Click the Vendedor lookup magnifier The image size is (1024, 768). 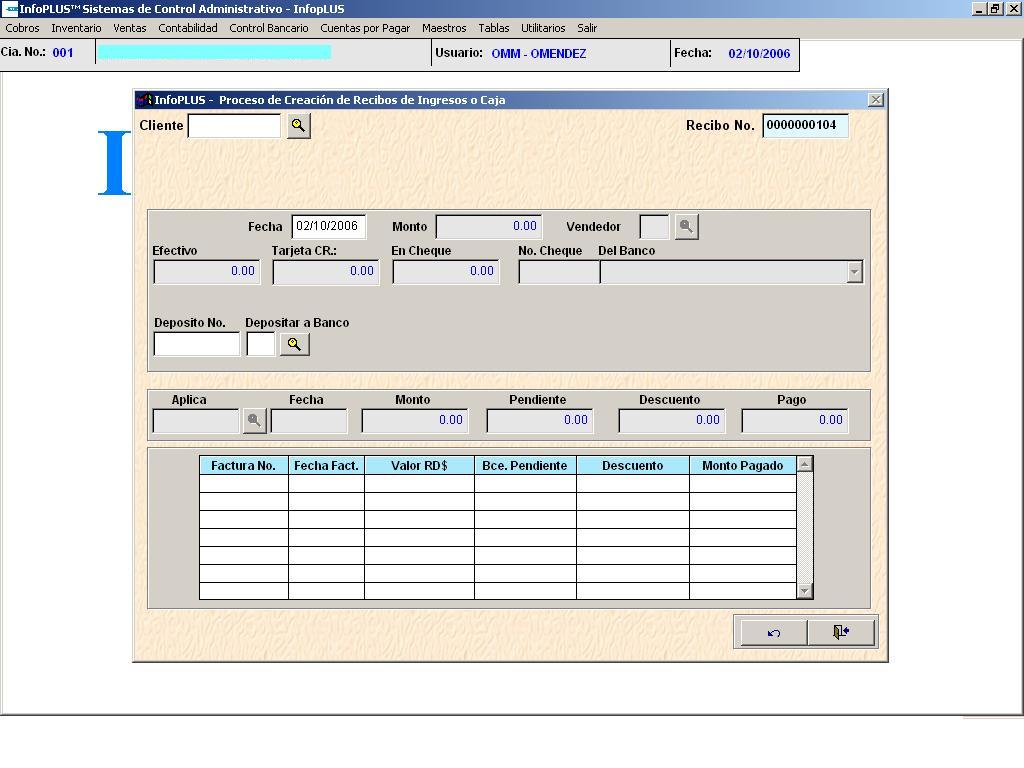686,227
